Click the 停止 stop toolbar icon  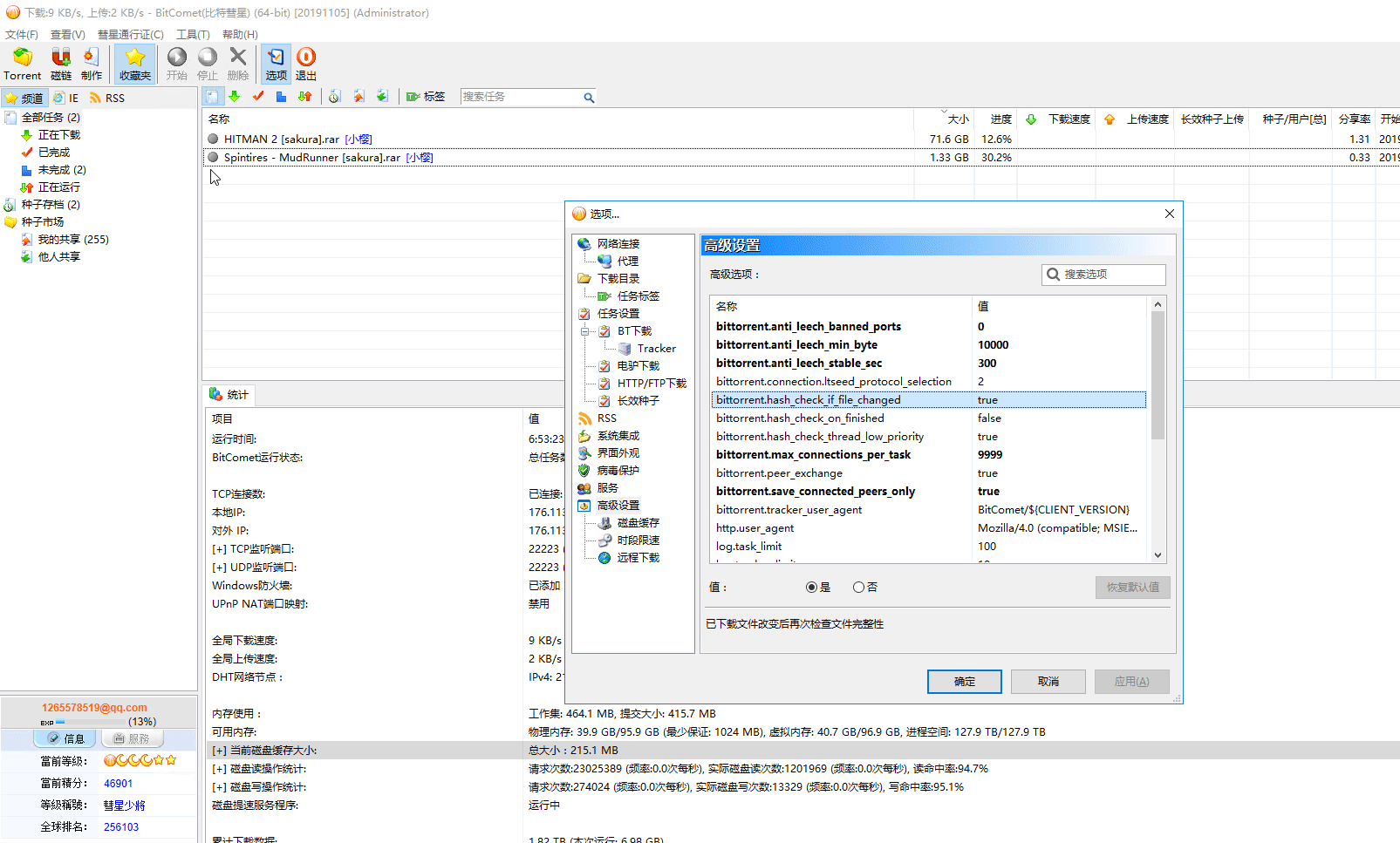[x=208, y=65]
